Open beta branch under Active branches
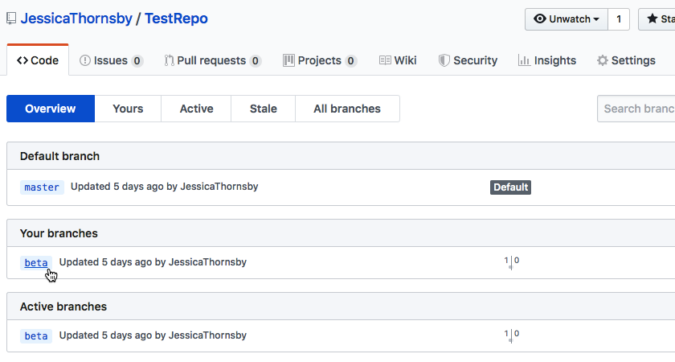 36,336
